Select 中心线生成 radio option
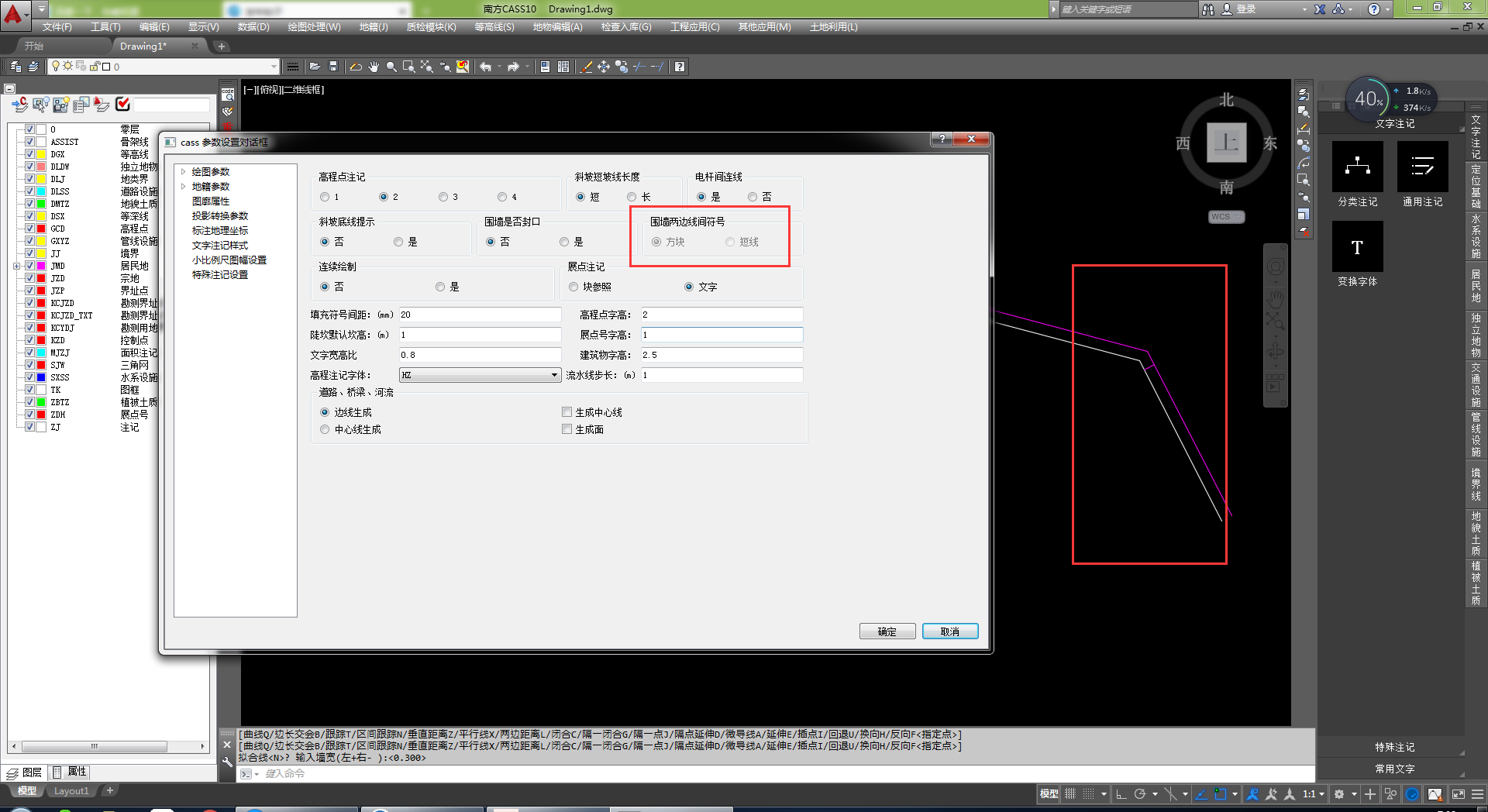This screenshot has width=1488, height=812. point(325,429)
